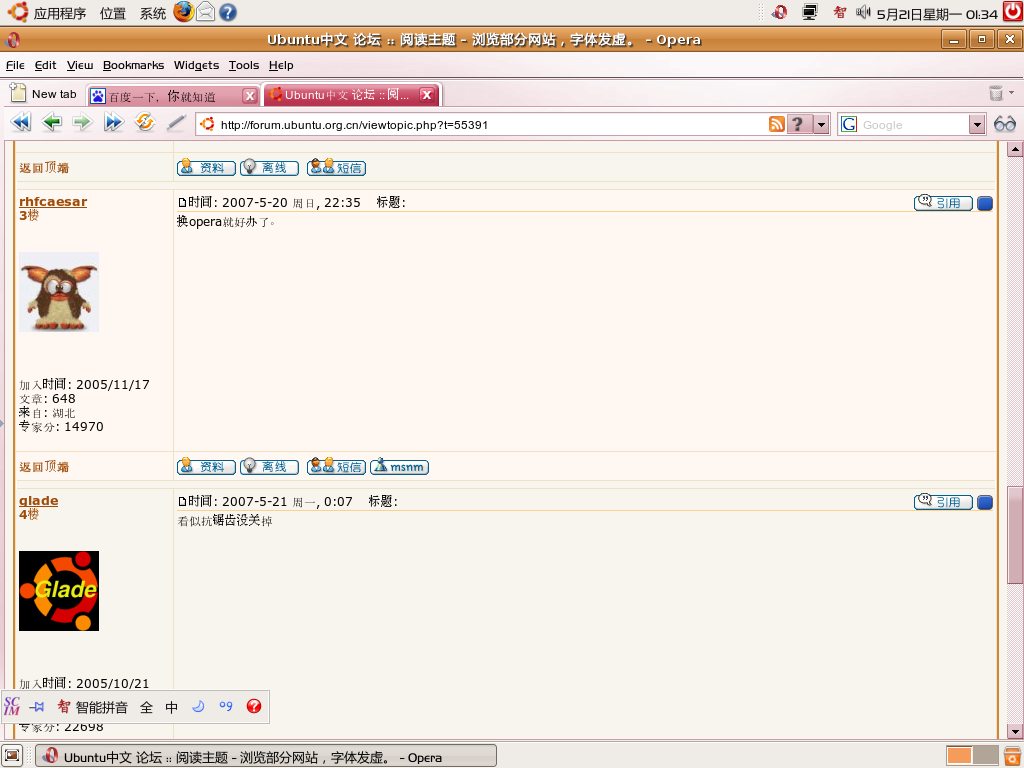Click the wand (pencil) toolbar icon
This screenshot has width=1024, height=768.
176,122
